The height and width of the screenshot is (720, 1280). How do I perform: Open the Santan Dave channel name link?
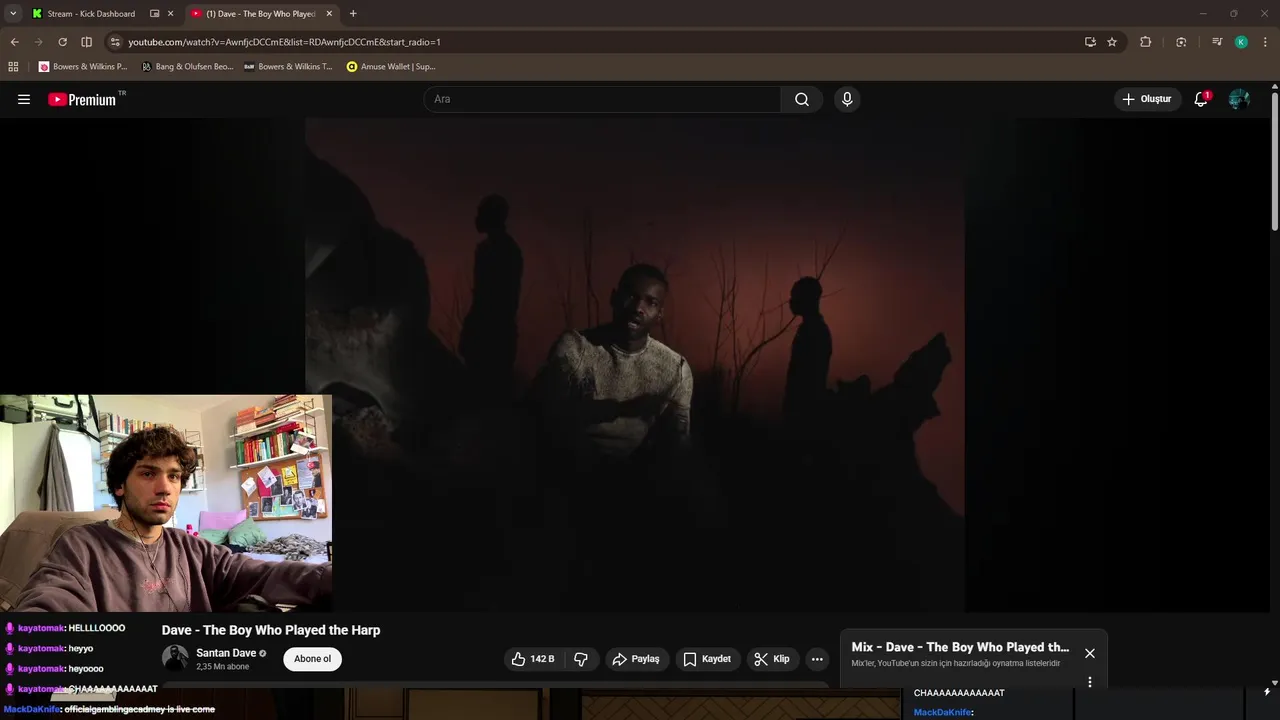pos(226,653)
